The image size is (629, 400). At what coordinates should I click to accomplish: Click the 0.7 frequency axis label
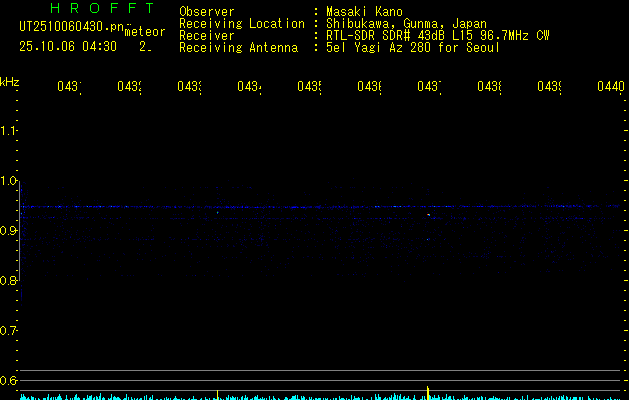click(x=9, y=331)
